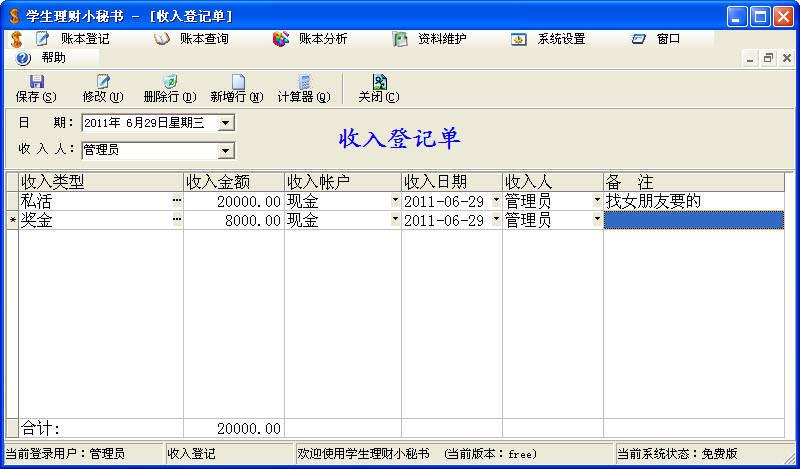
Task: Click the 合计 total amount 20000.00
Action: (x=234, y=428)
